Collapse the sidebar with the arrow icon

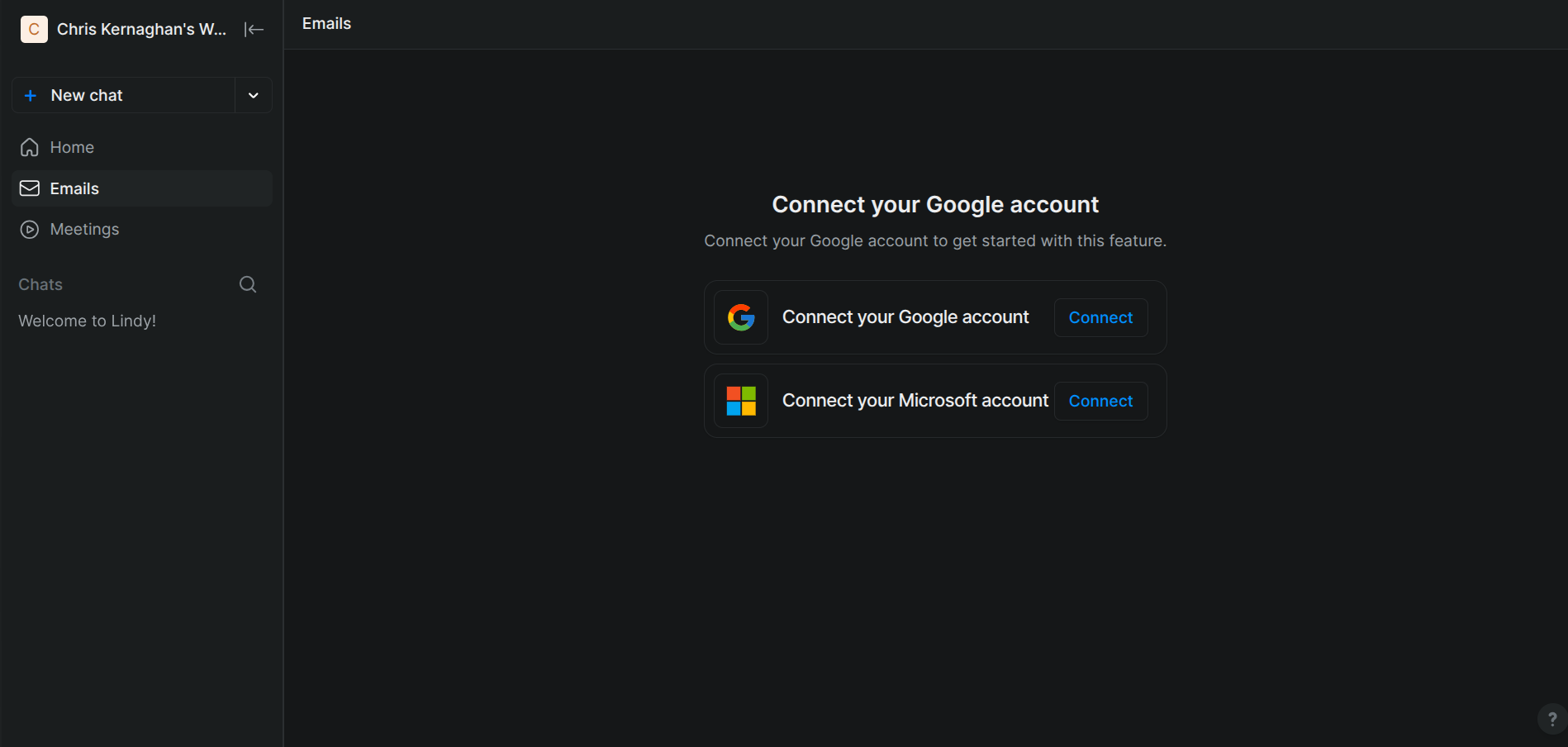click(x=254, y=30)
